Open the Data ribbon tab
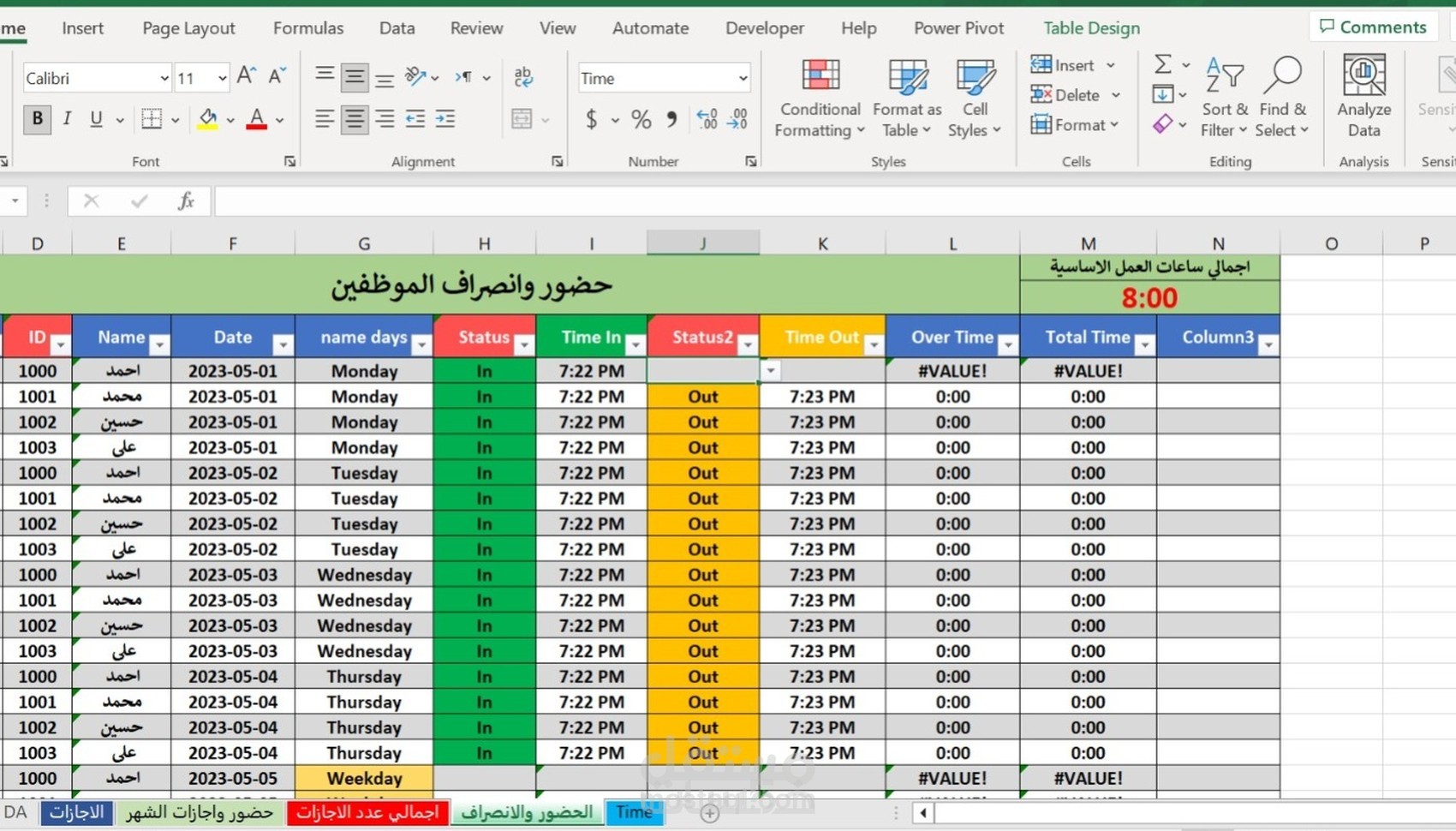1456x831 pixels. pyautogui.click(x=397, y=28)
